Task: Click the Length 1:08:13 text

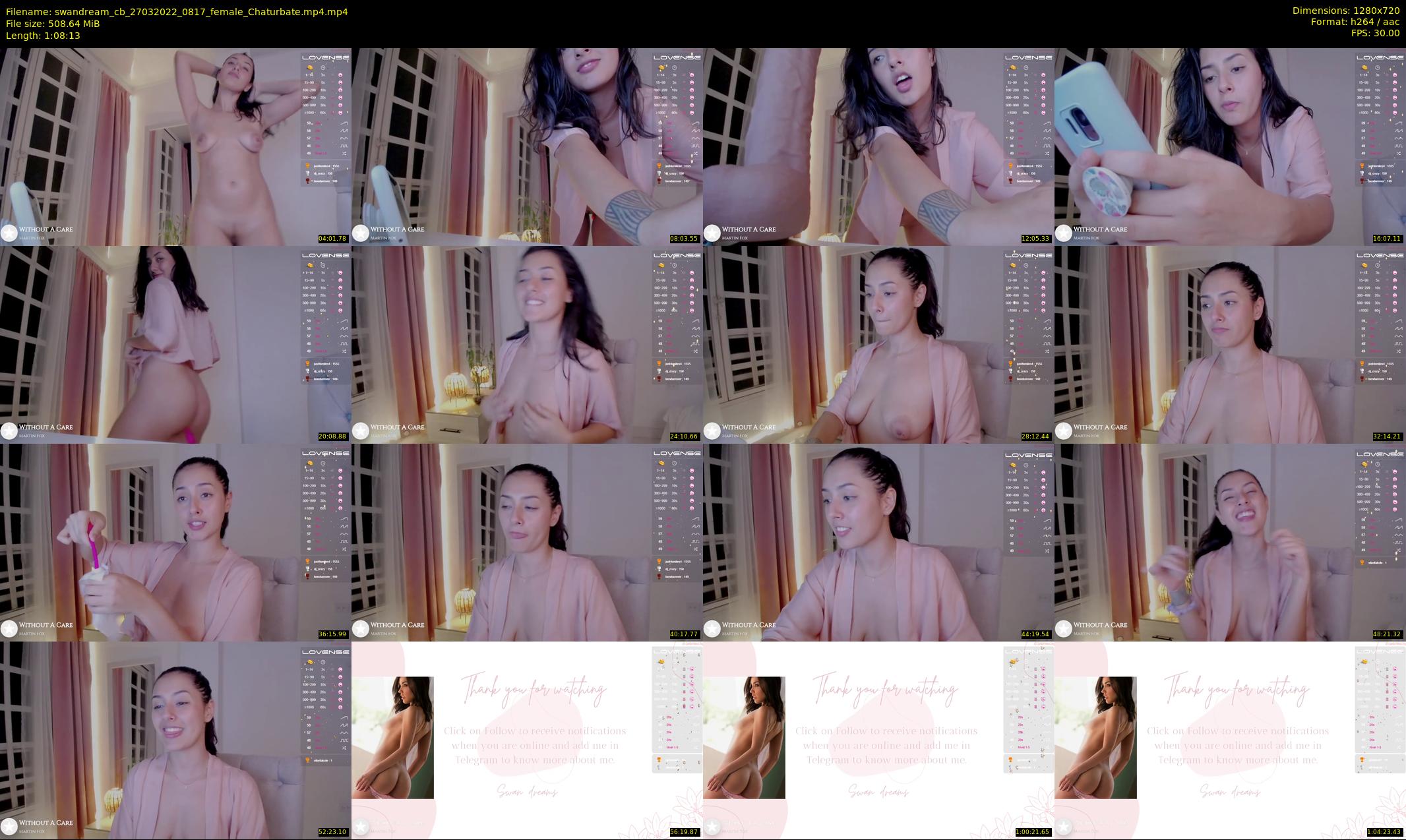Action: 43,36
